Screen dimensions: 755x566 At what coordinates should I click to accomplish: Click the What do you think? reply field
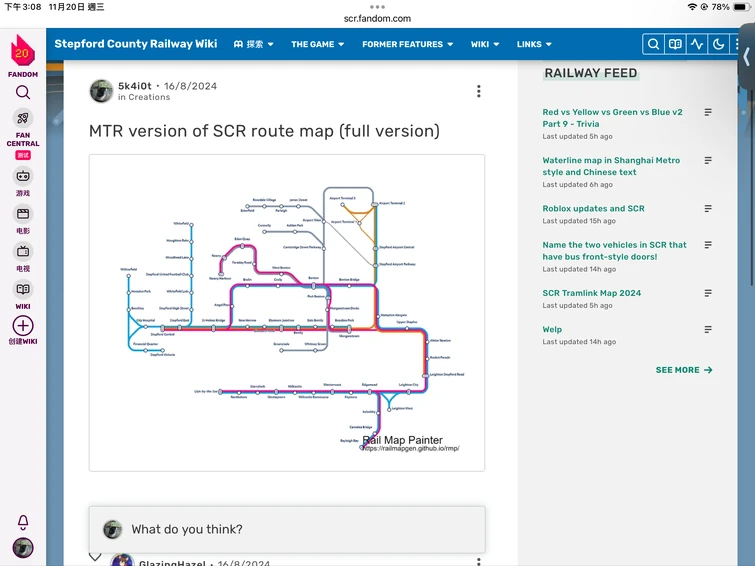[x=287, y=529]
